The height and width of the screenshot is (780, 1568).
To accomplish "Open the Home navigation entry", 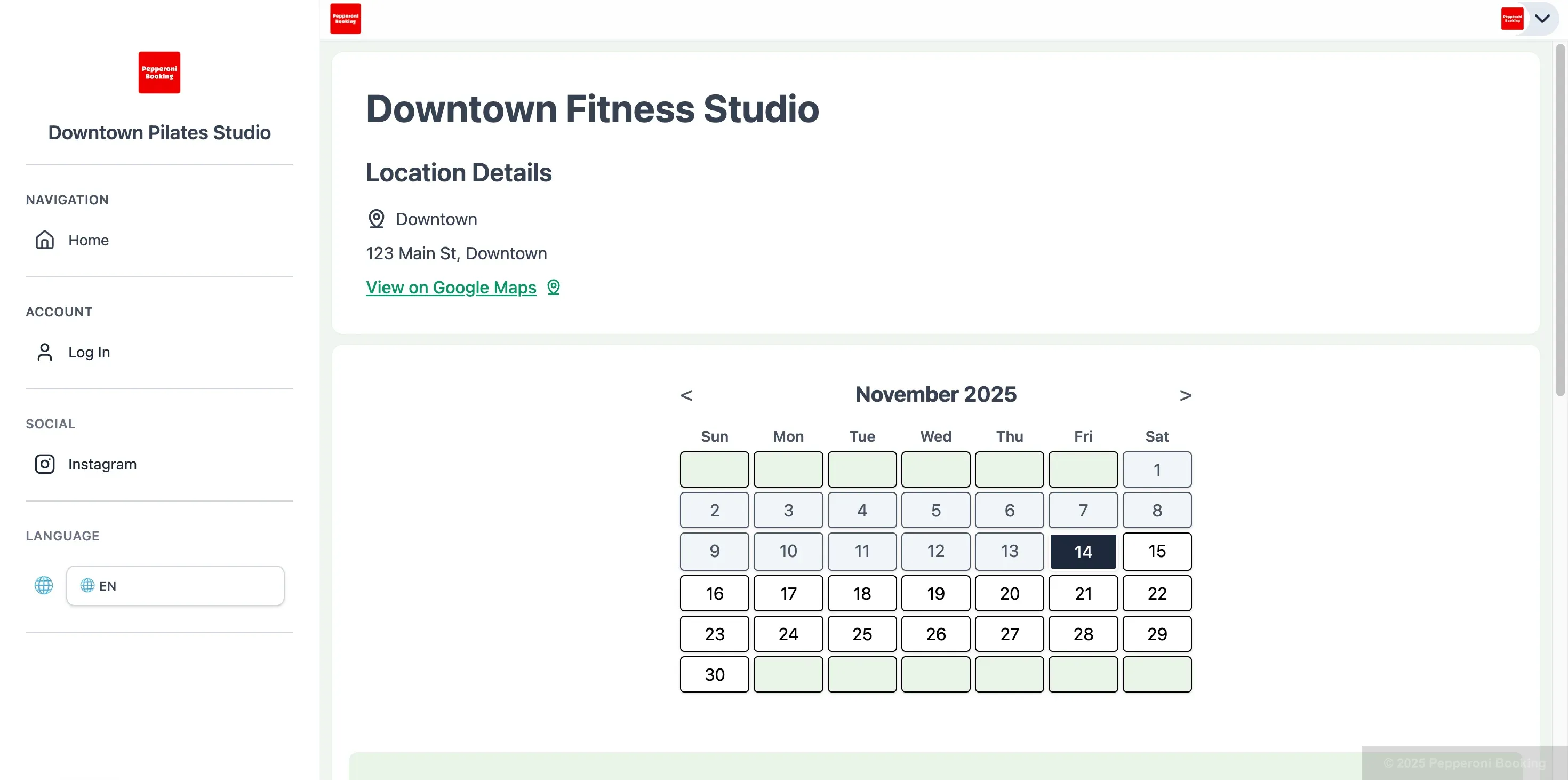I will coord(88,240).
